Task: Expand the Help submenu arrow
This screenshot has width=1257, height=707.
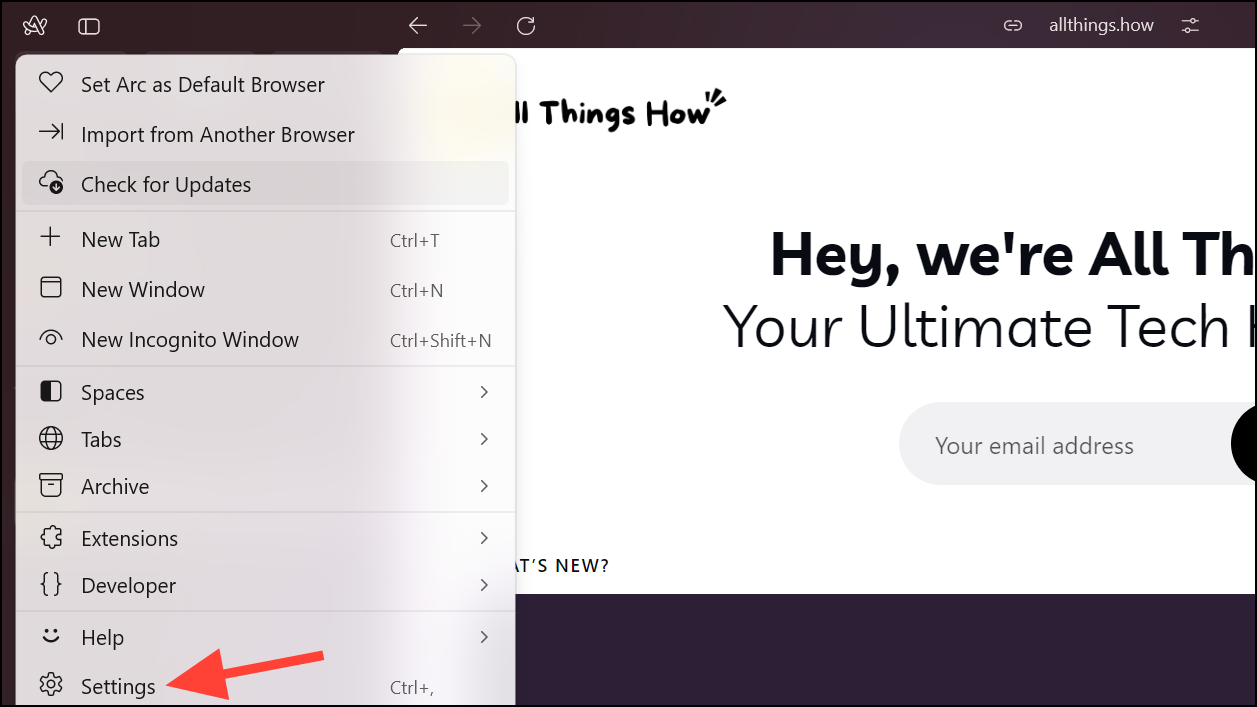Action: [x=484, y=637]
